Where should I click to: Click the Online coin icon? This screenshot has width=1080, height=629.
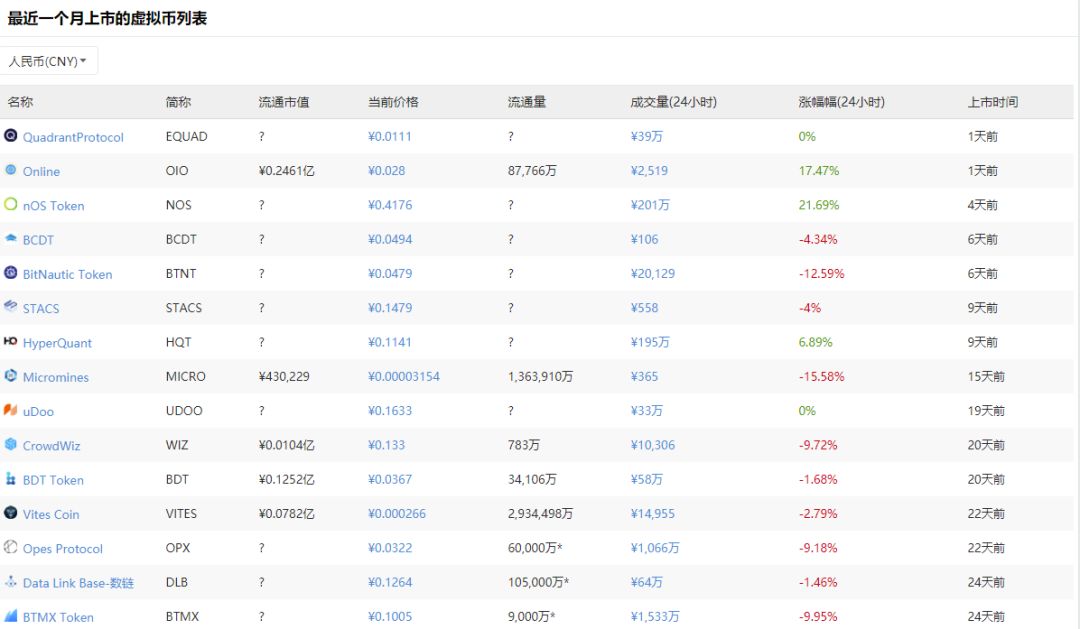(10, 169)
